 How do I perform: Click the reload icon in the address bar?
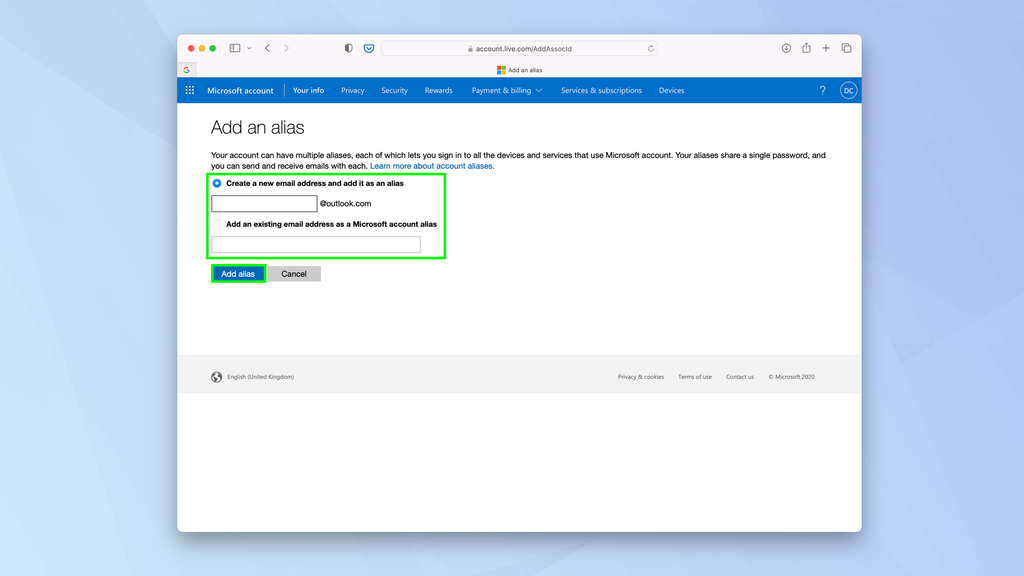click(650, 47)
